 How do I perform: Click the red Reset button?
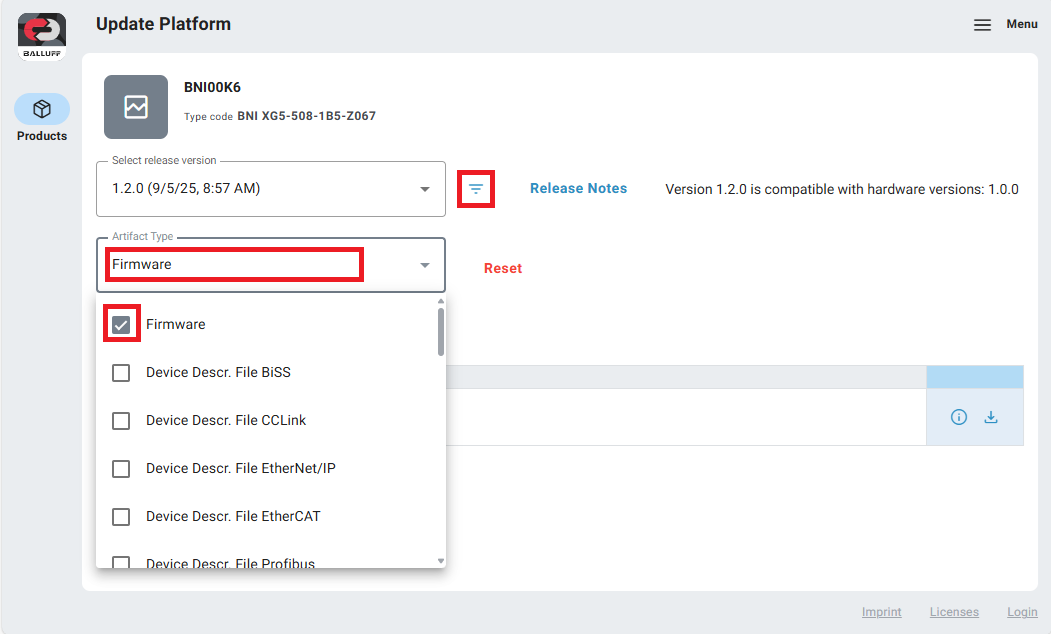point(503,268)
